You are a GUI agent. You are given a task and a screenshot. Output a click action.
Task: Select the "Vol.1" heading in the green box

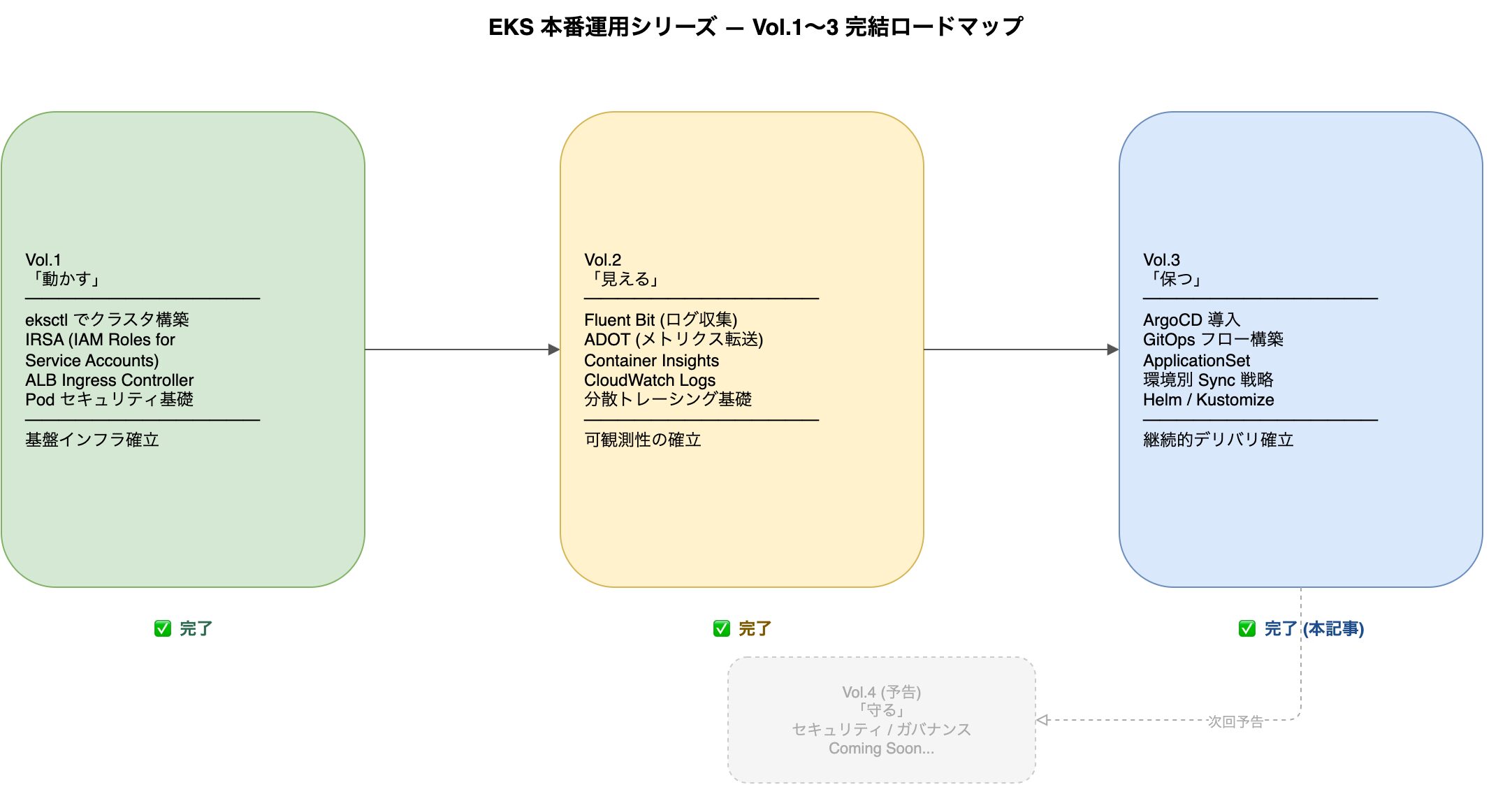(43, 259)
